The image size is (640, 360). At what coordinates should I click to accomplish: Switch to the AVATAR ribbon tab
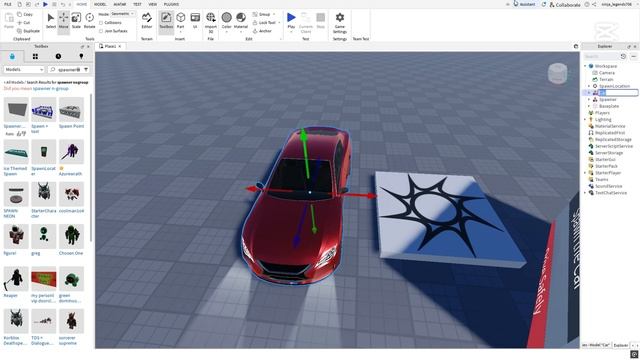120,4
